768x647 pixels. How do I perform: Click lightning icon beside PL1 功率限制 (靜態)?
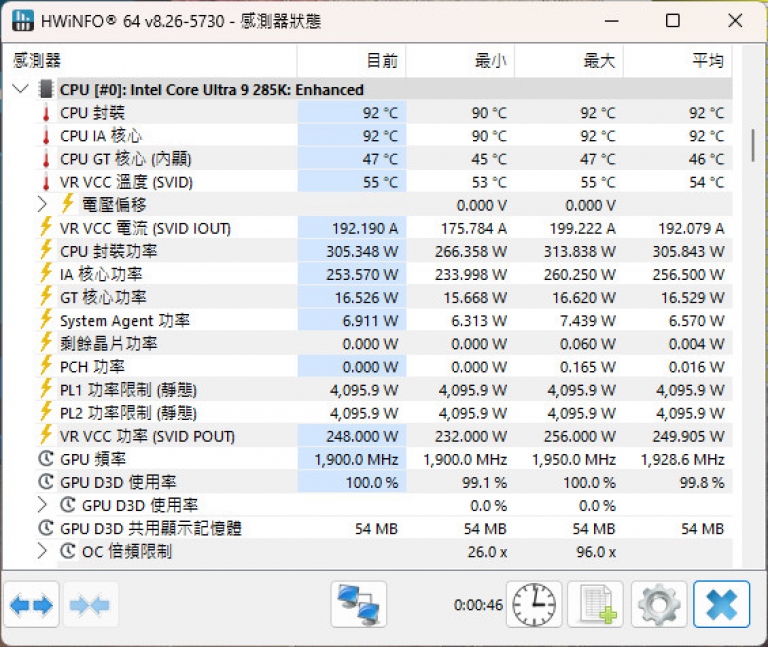(46, 388)
